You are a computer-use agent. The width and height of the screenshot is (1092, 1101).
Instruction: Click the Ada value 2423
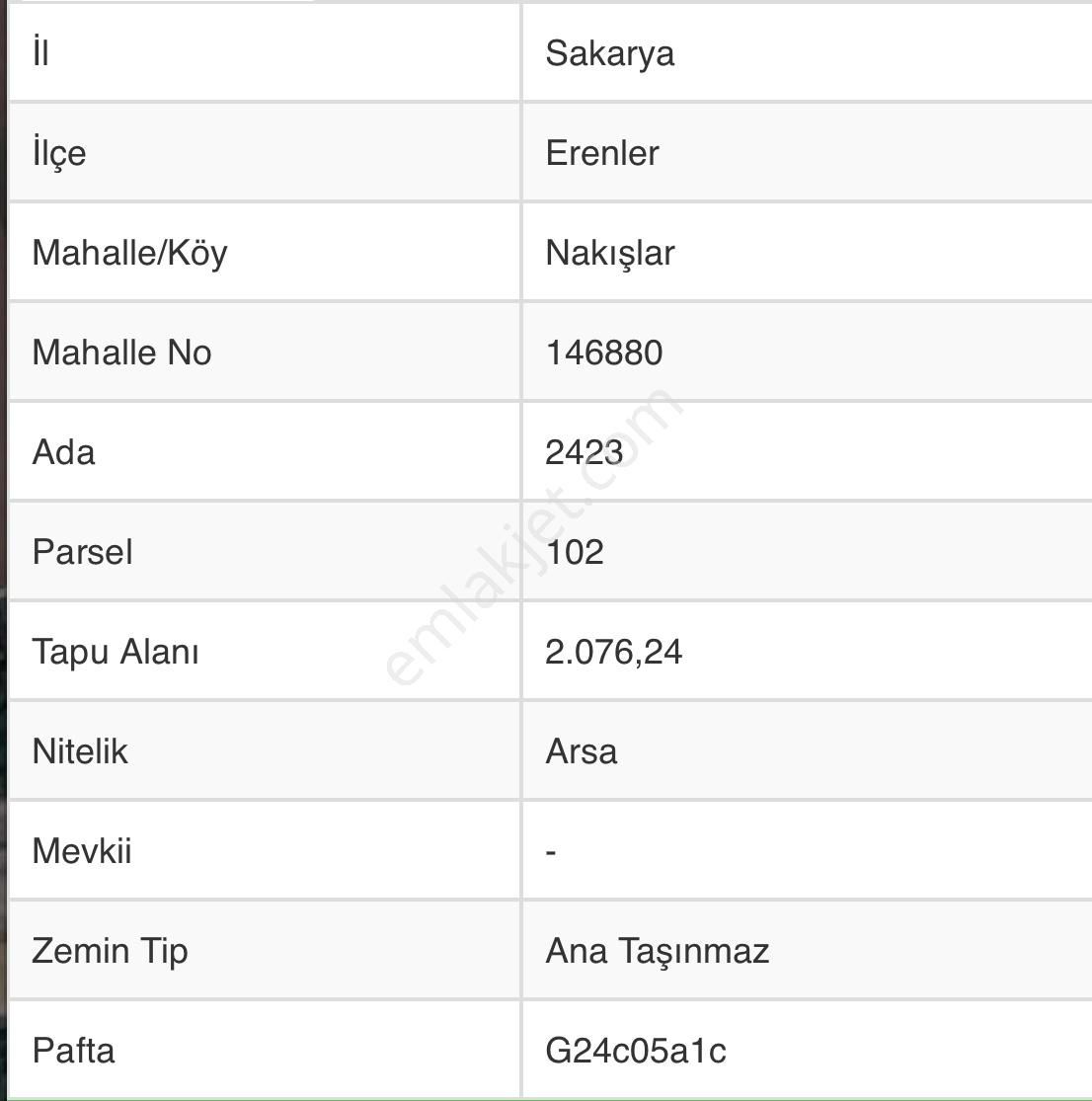pyautogui.click(x=584, y=452)
